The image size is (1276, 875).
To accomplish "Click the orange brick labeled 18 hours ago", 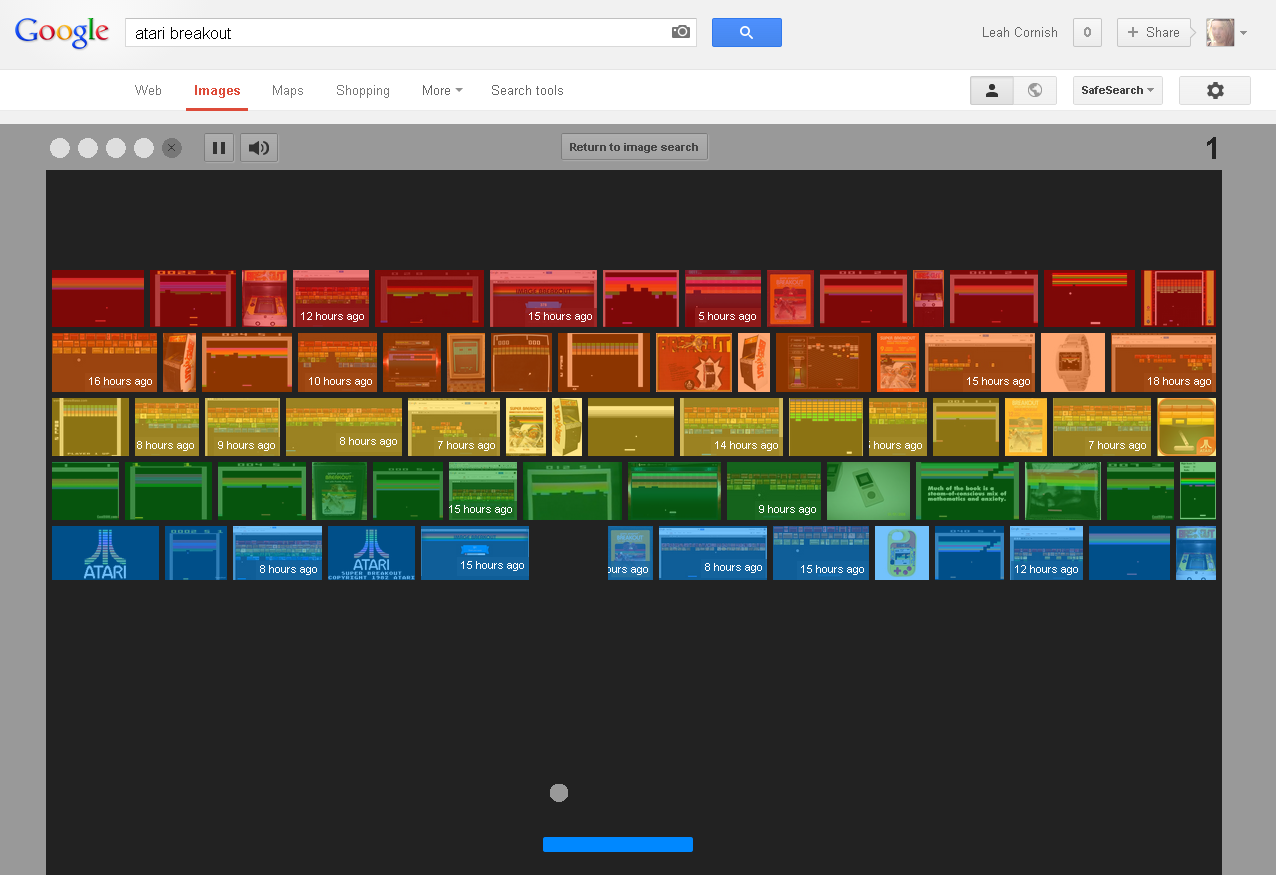I will [1163, 363].
